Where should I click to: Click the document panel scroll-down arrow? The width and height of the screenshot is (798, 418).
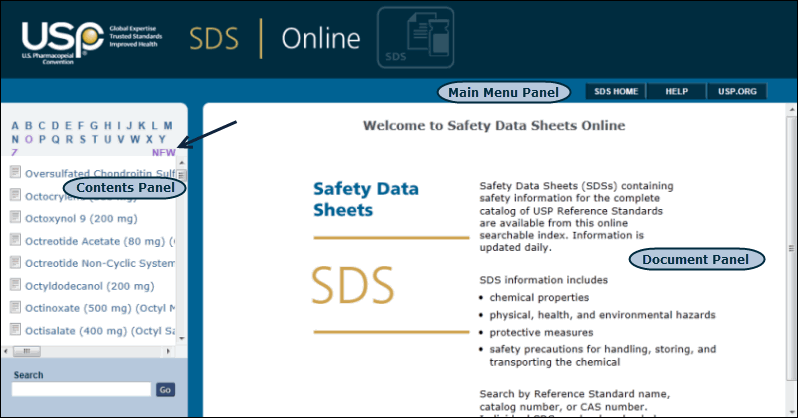791,411
